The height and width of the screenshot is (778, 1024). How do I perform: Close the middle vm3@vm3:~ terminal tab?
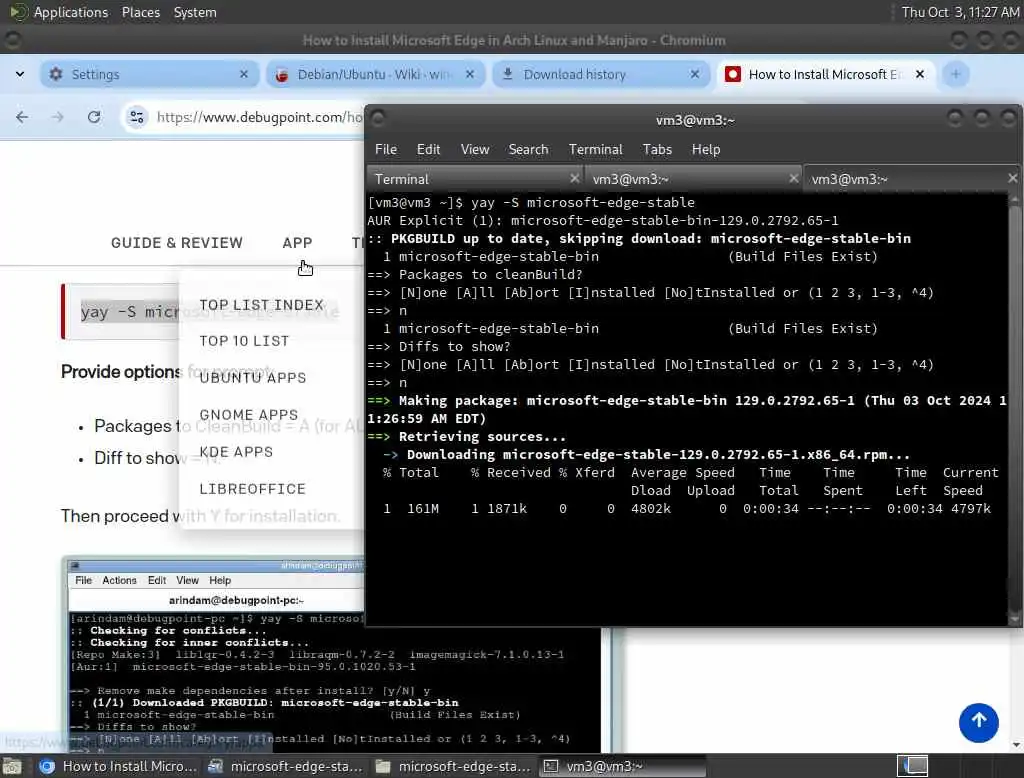click(x=793, y=178)
